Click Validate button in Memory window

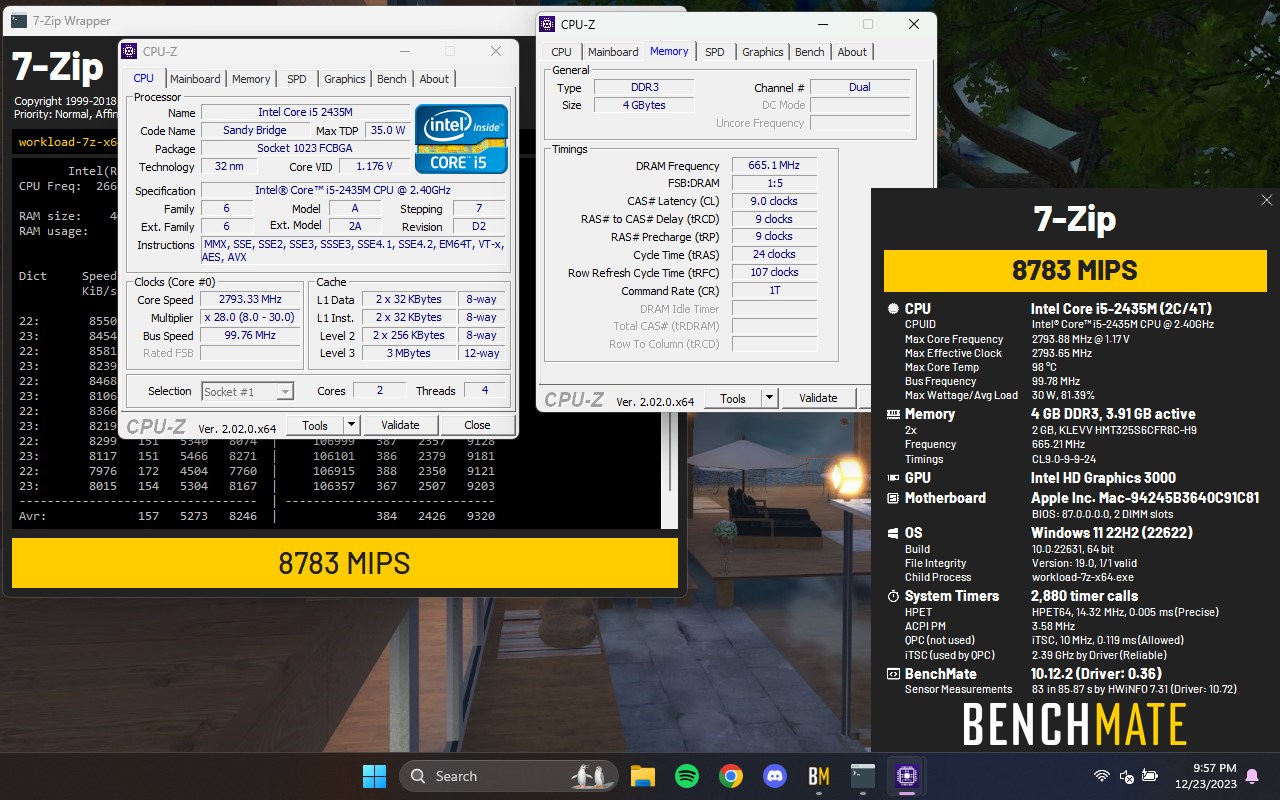coord(818,398)
